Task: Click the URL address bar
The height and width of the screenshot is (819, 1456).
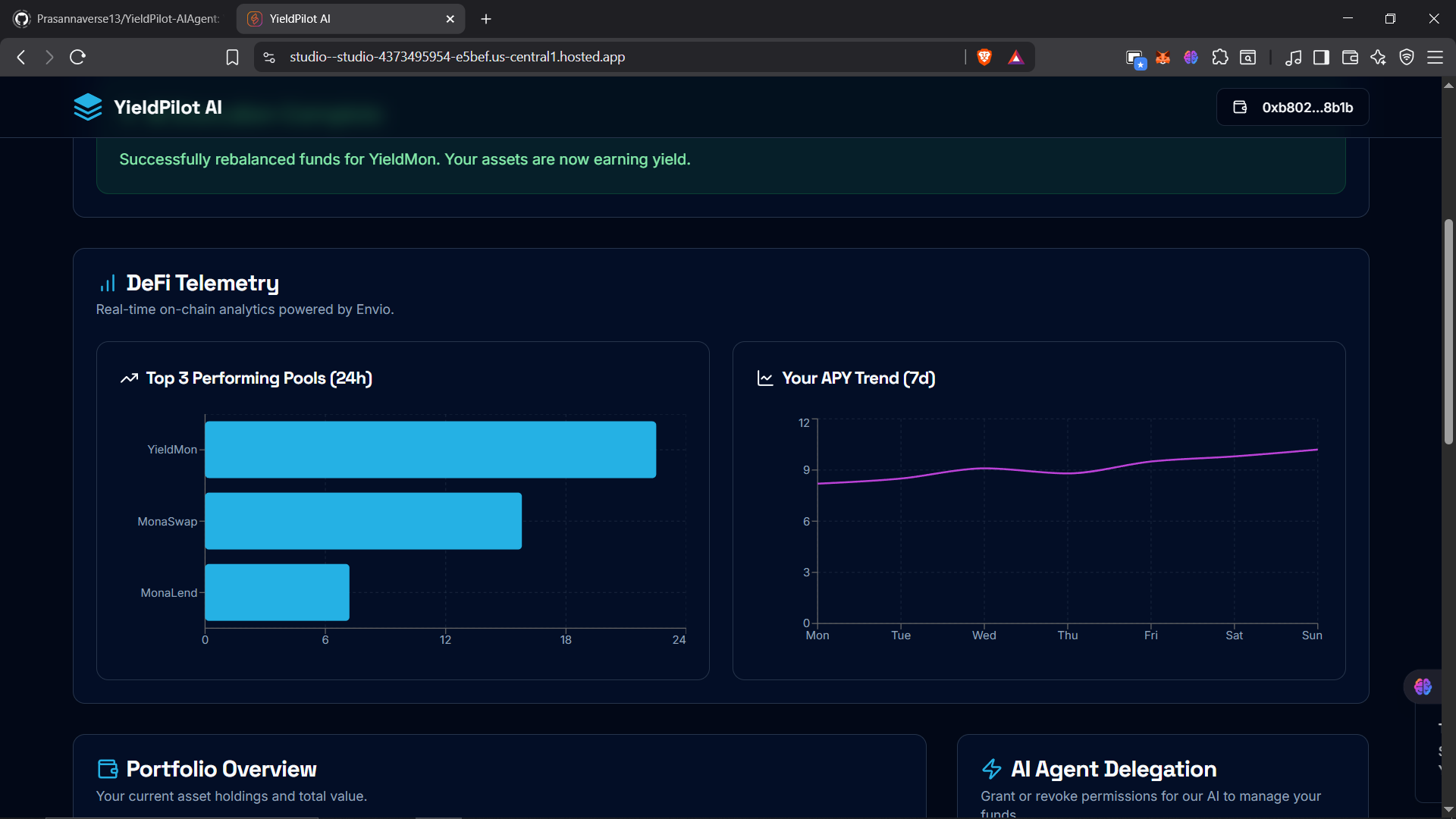Action: pyautogui.click(x=607, y=57)
